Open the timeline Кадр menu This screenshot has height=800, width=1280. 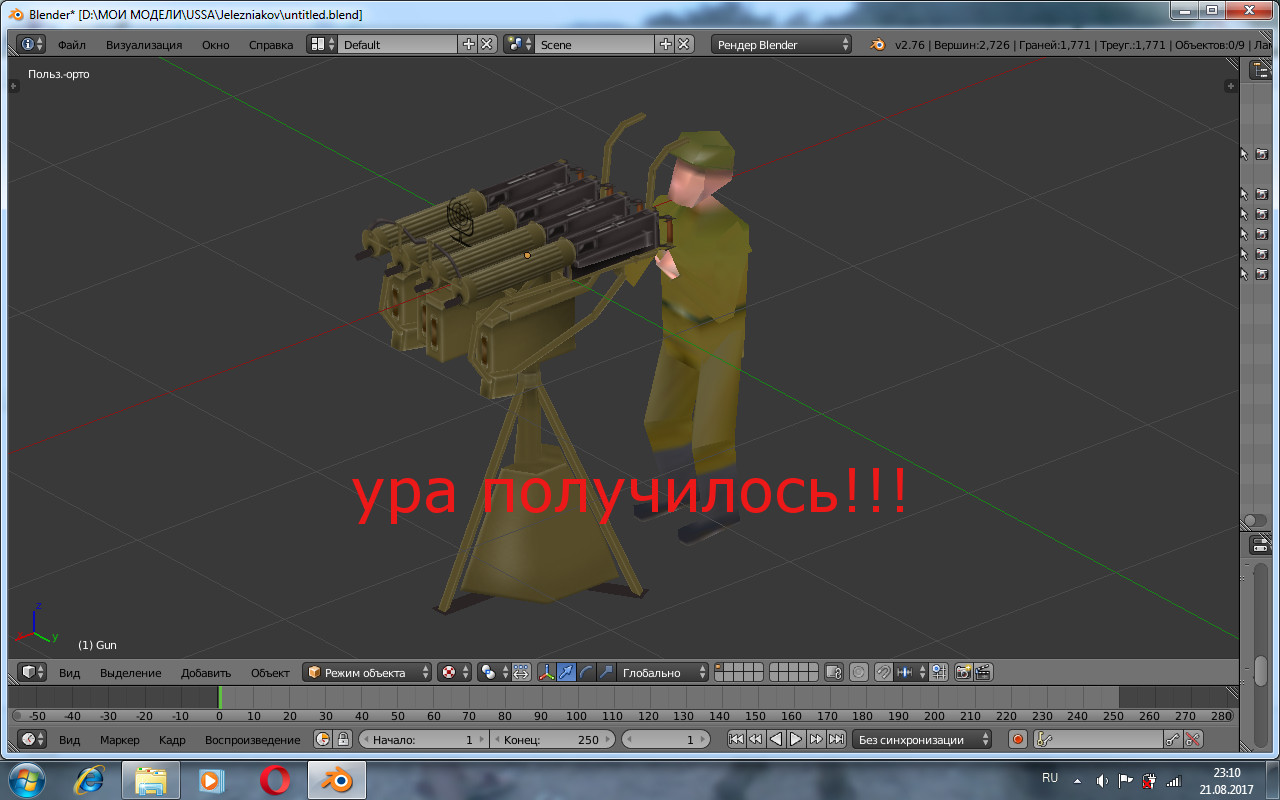(x=172, y=740)
